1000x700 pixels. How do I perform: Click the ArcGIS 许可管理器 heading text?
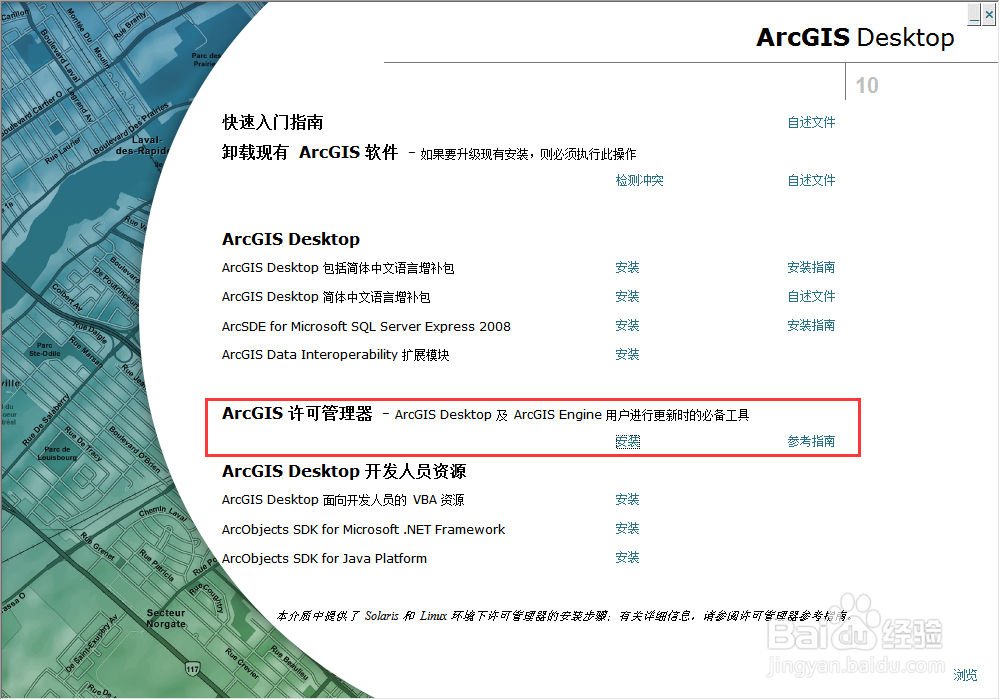(297, 414)
